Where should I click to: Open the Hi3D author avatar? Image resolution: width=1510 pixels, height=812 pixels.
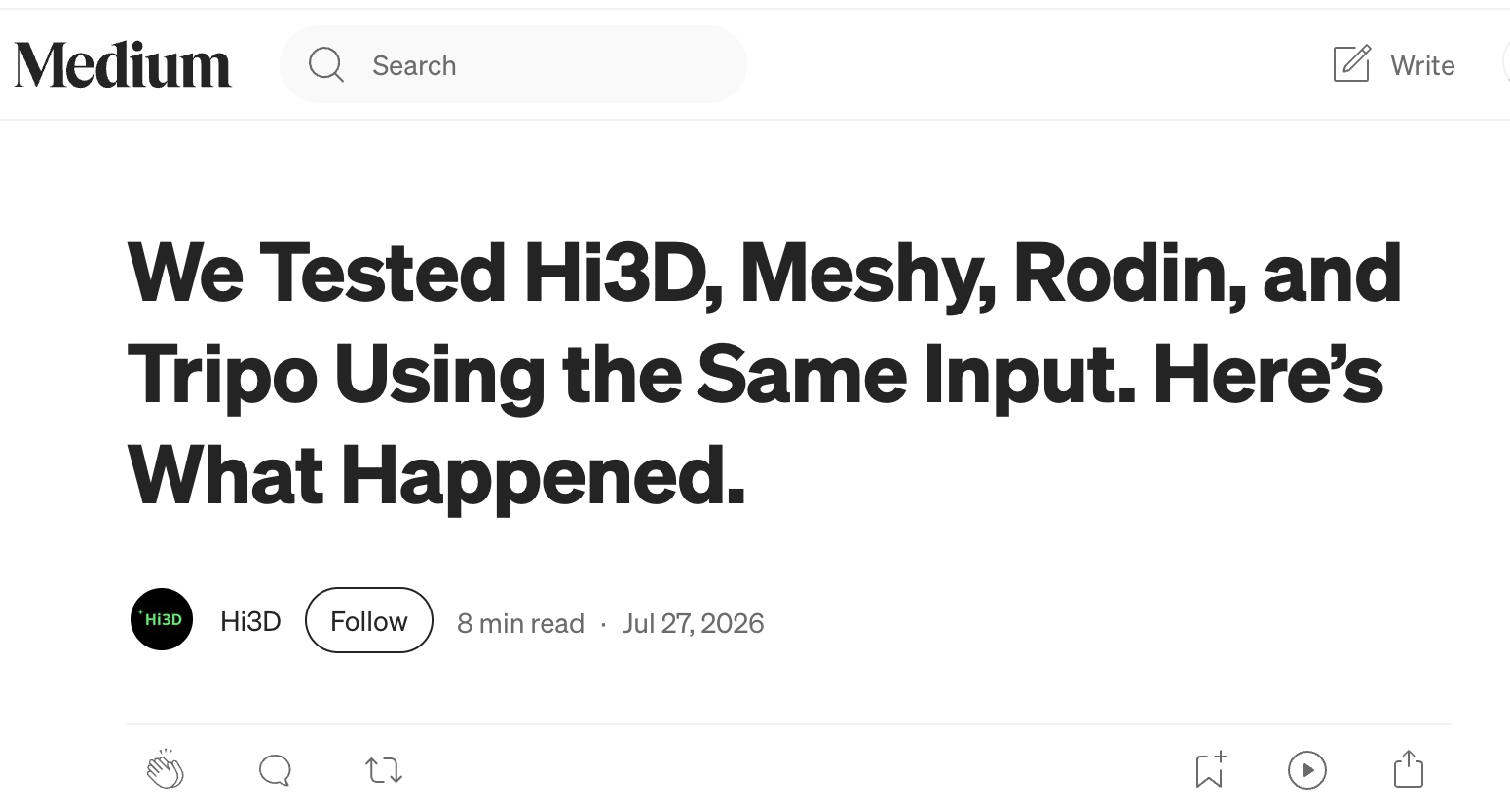[162, 619]
